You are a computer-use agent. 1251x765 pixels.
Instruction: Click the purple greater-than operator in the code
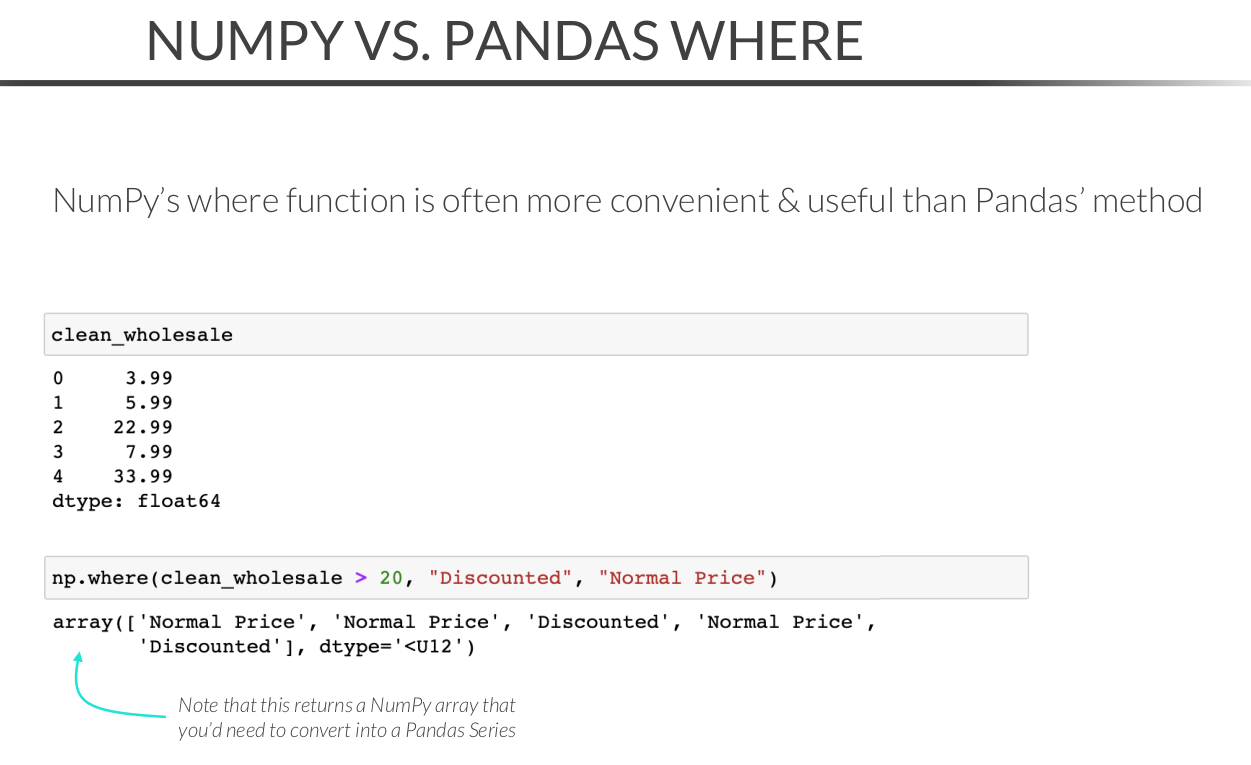[x=361, y=578]
